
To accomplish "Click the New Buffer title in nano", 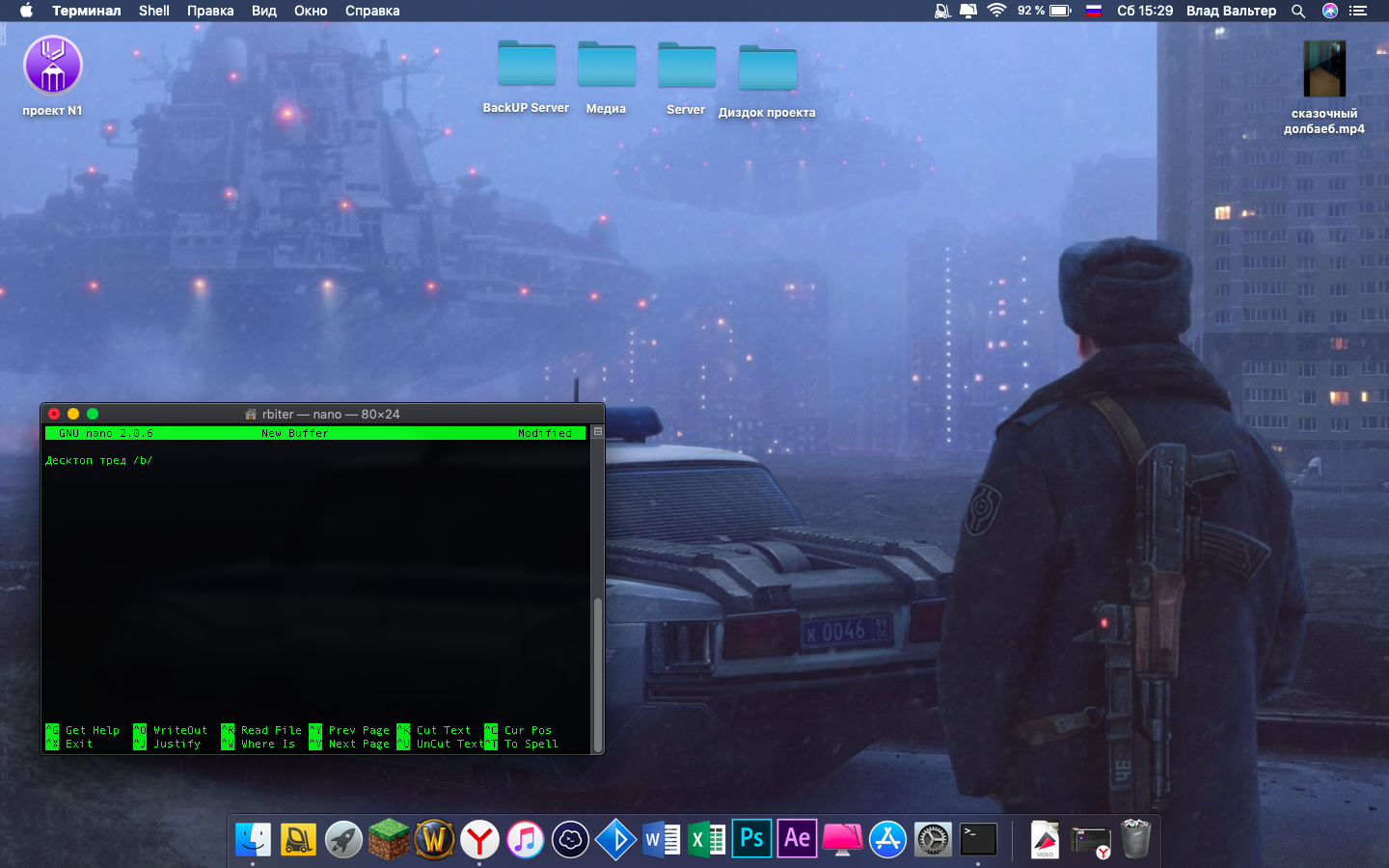I will coord(295,433).
